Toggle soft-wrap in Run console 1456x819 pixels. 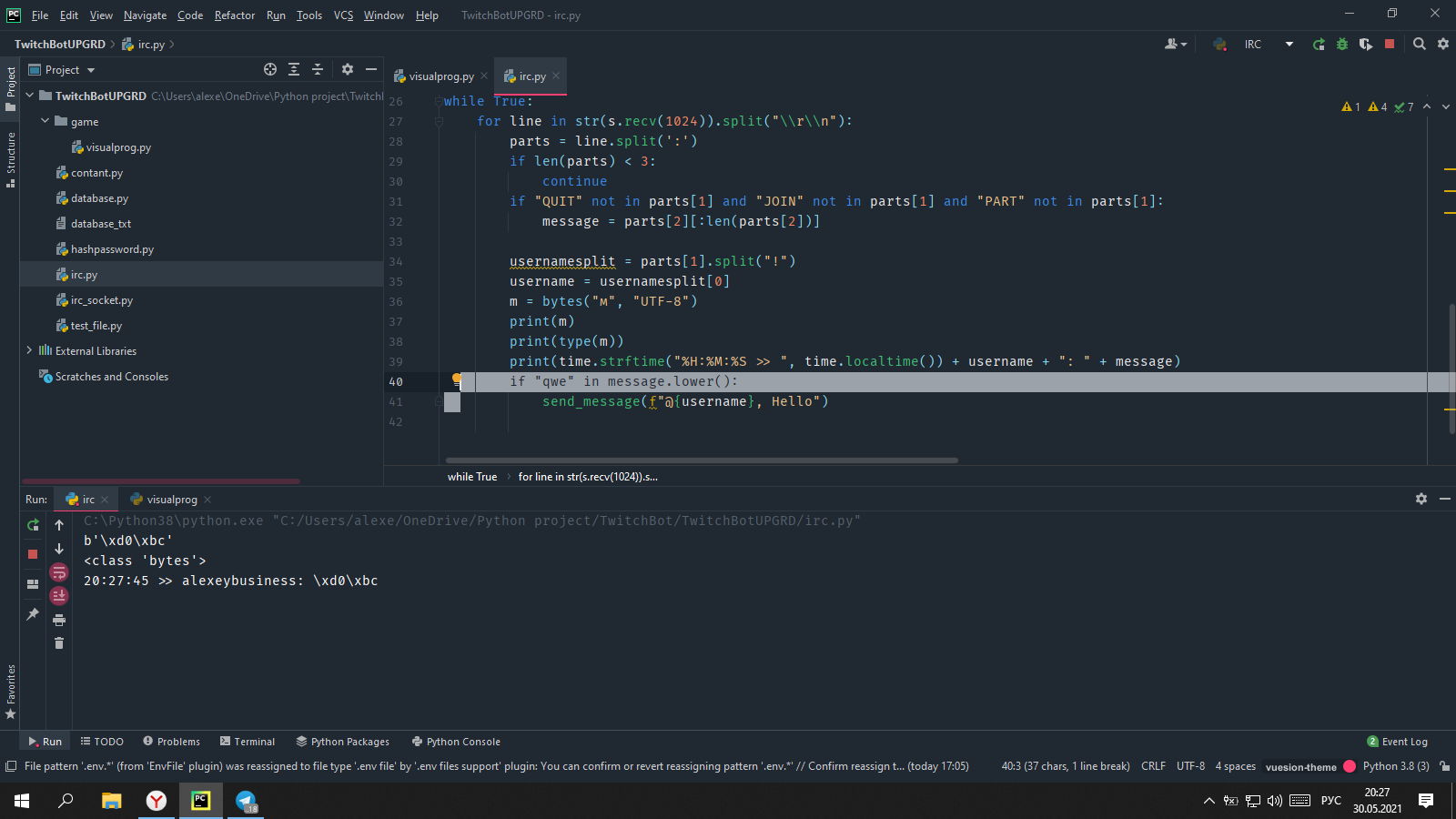[x=59, y=572]
